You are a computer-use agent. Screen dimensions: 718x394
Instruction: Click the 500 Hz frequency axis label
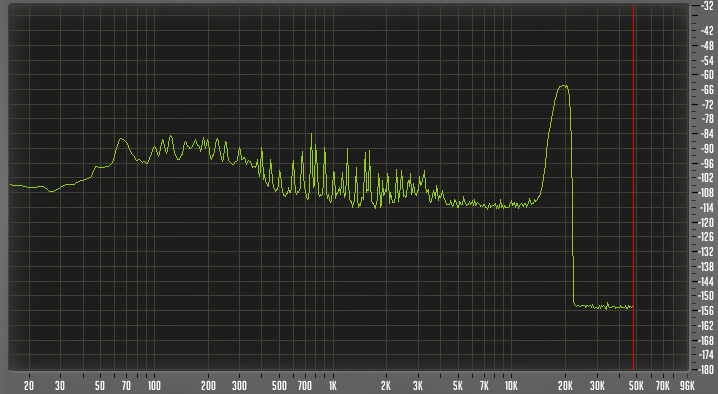[x=279, y=386]
